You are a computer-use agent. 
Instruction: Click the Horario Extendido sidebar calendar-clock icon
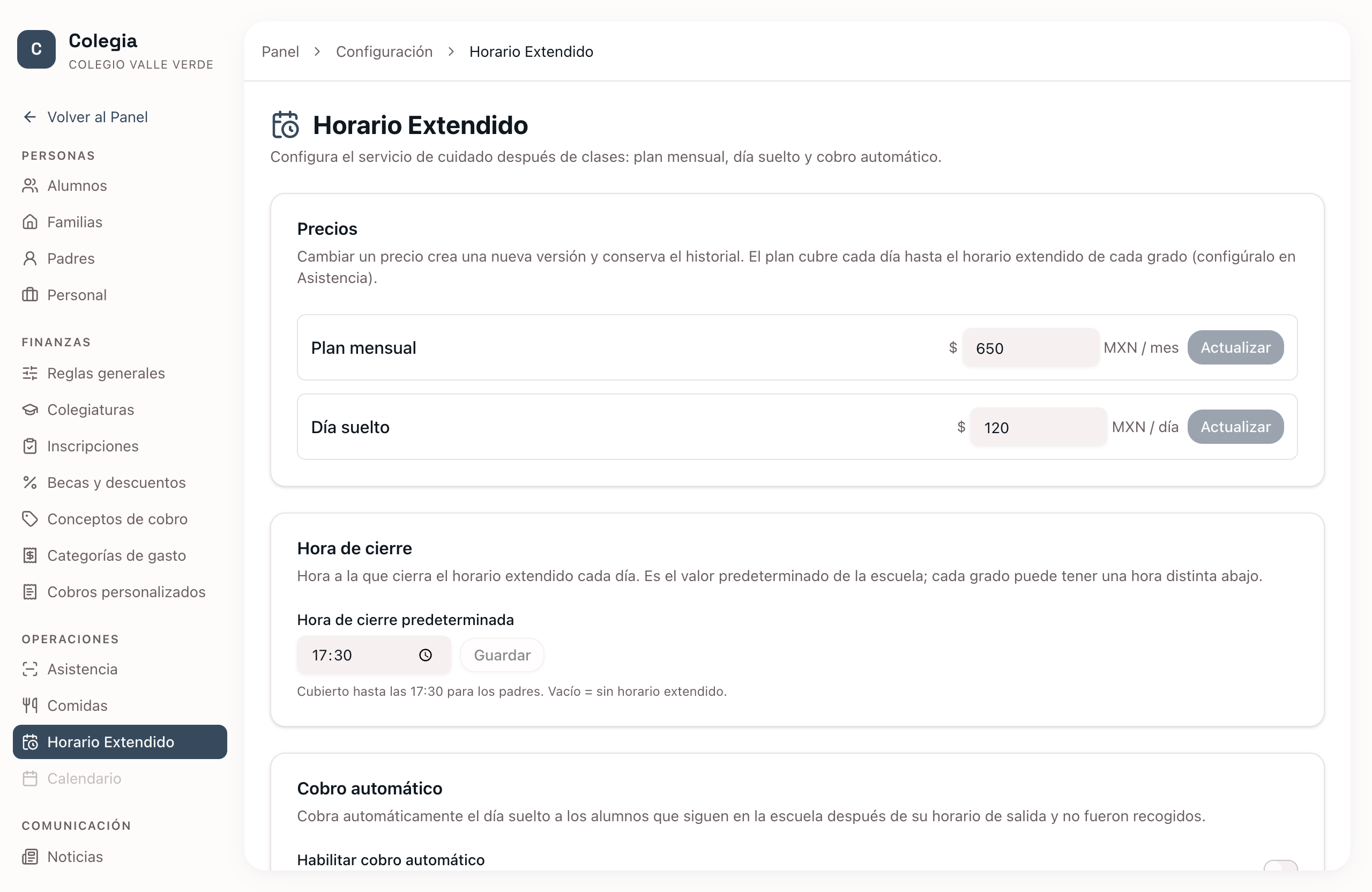click(x=30, y=742)
